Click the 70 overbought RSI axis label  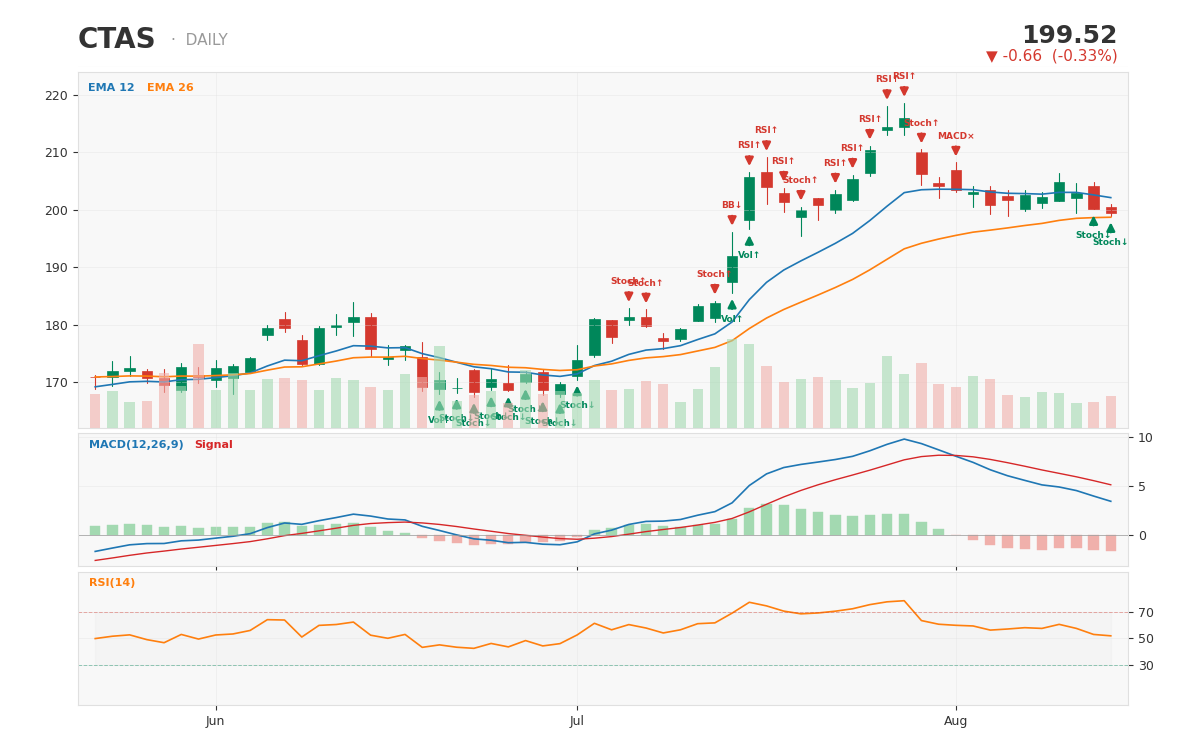(1146, 613)
